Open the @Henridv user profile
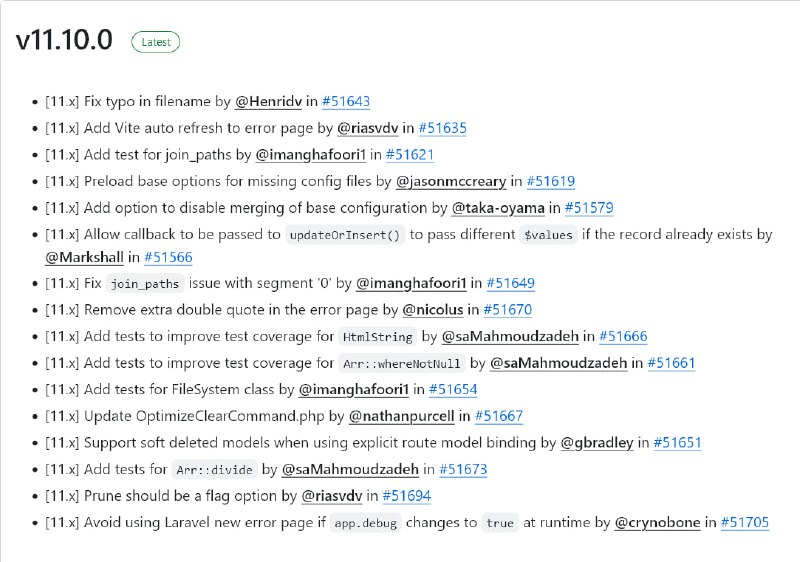Viewport: 800px width, 562px height. coord(268,101)
